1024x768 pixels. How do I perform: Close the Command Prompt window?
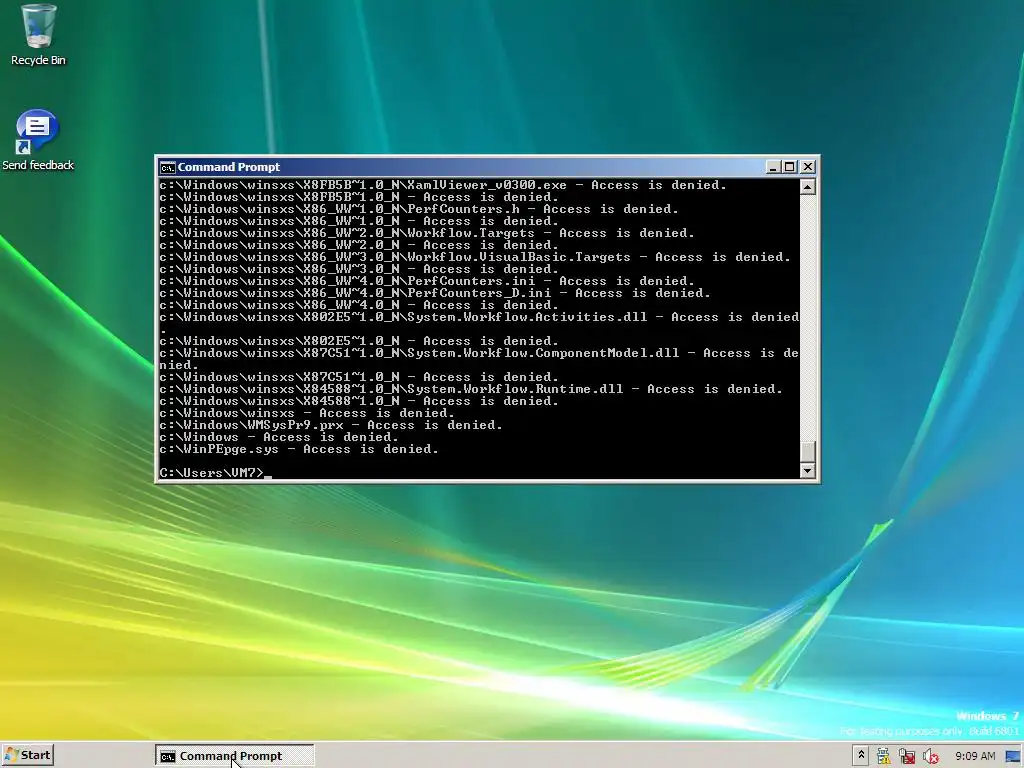click(x=808, y=167)
